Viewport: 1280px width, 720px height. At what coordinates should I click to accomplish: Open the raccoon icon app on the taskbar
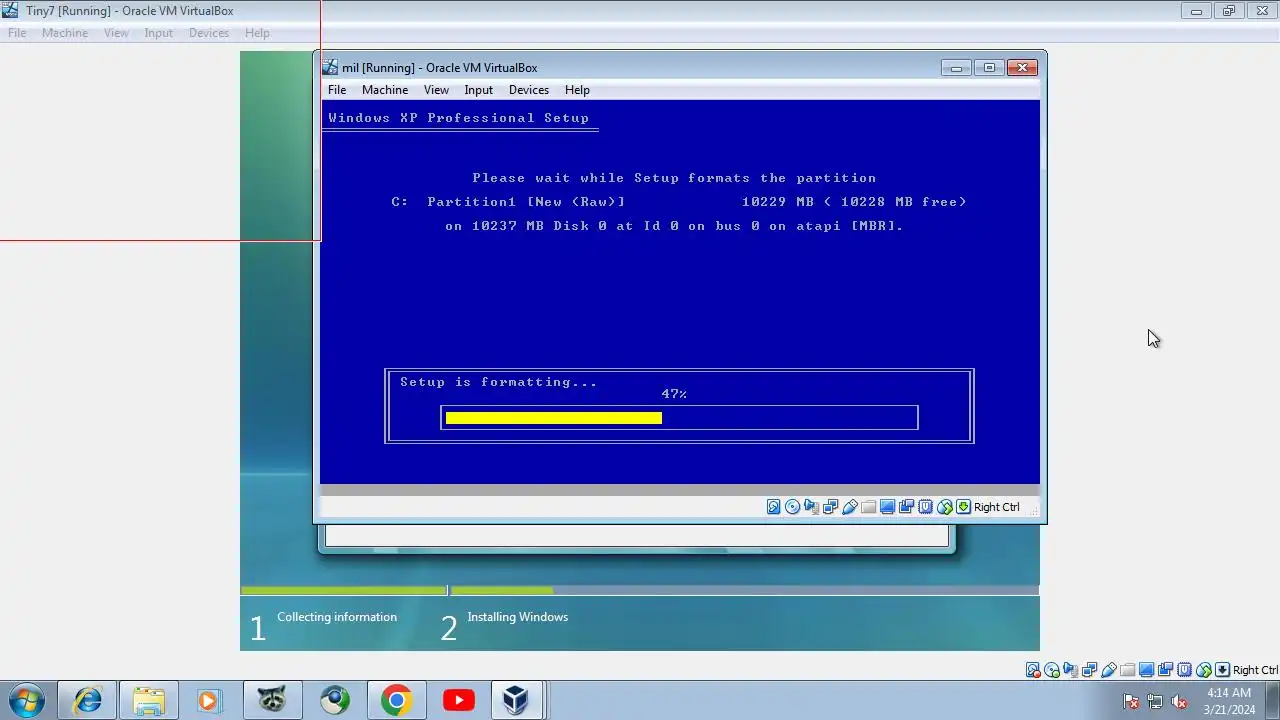272,700
